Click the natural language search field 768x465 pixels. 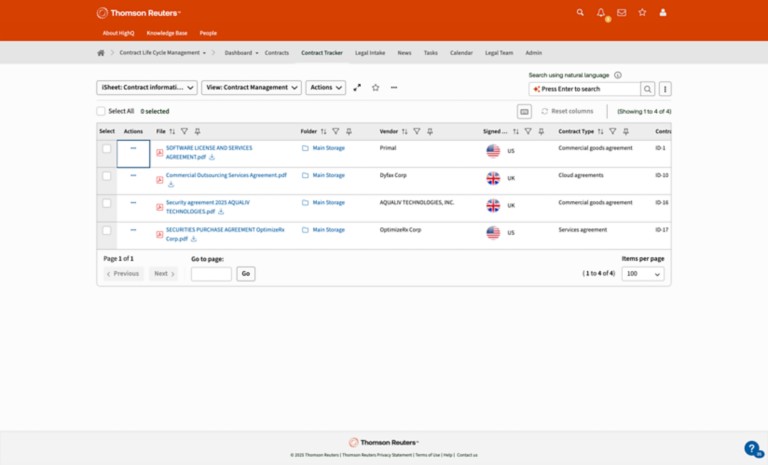(x=585, y=89)
